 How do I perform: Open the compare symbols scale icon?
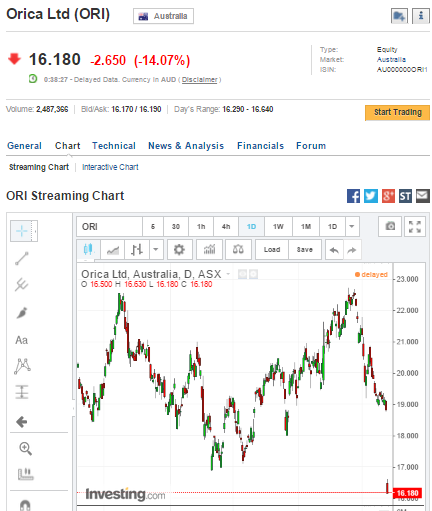point(238,249)
